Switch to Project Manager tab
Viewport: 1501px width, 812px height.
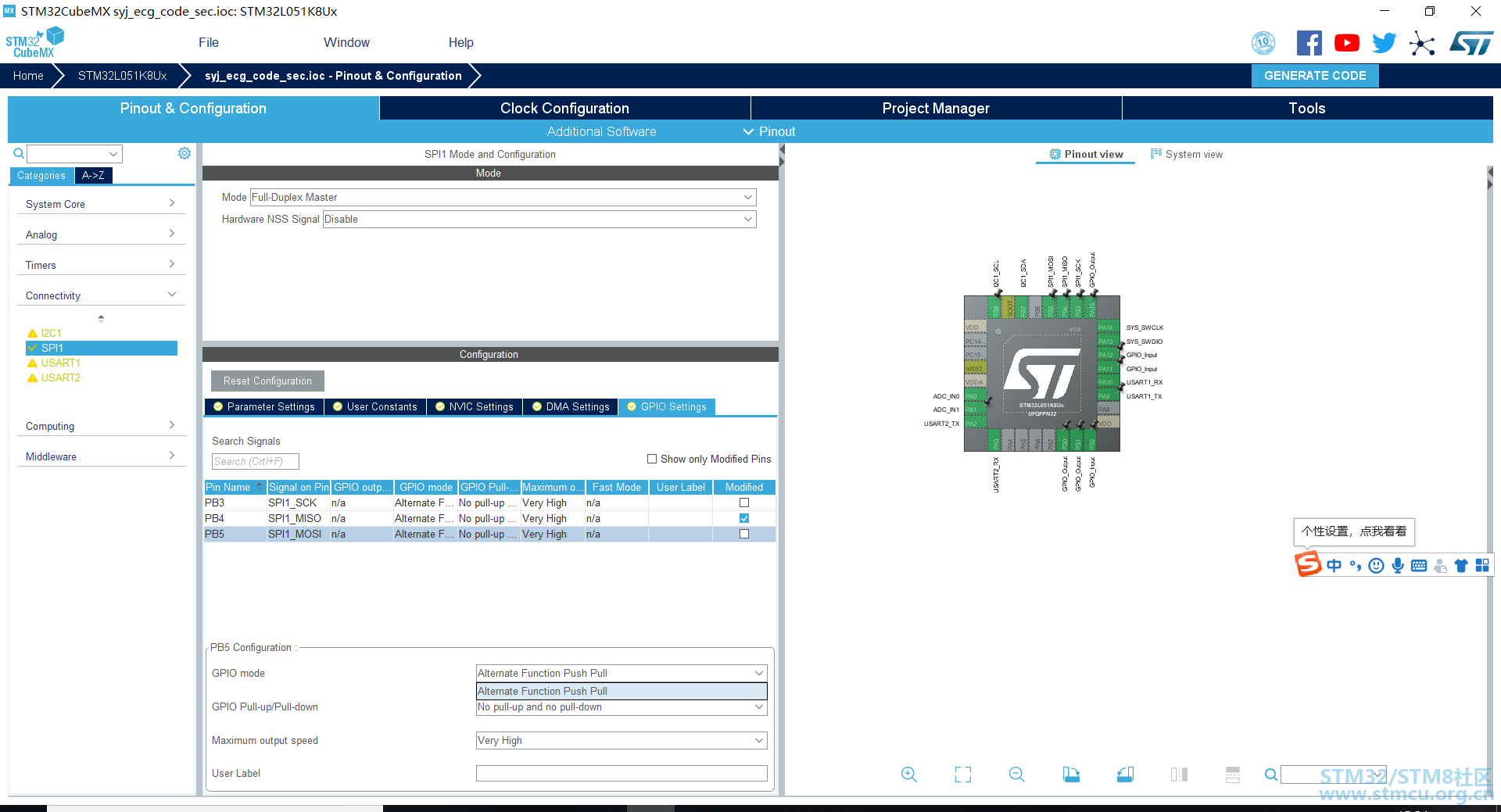coord(936,108)
